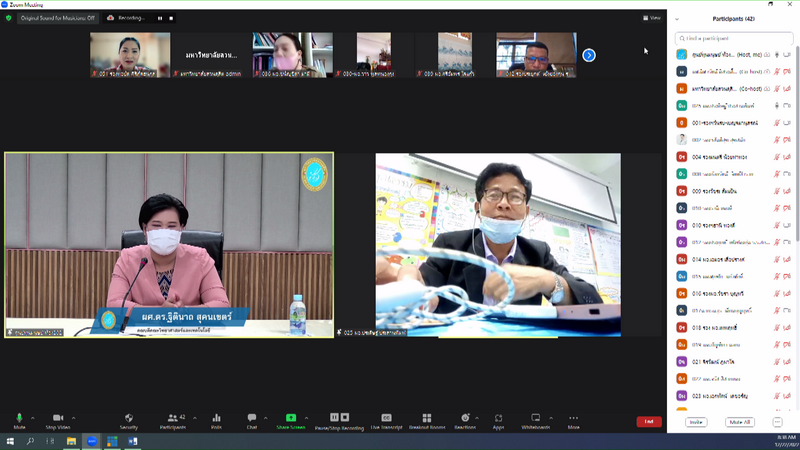Screen dimensions: 800x450
Task: Click the Live Transcript CC icon
Action: [386, 418]
